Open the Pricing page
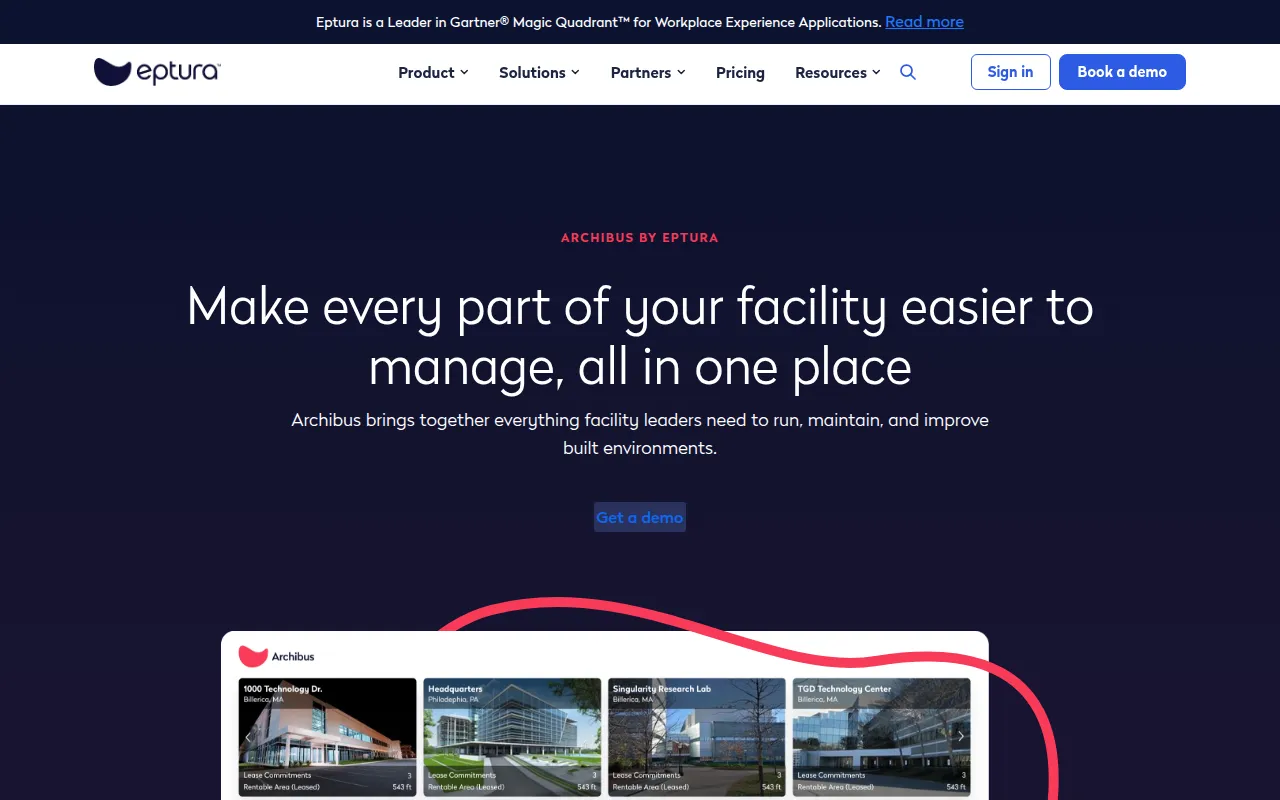This screenshot has height=800, width=1280. 740,72
